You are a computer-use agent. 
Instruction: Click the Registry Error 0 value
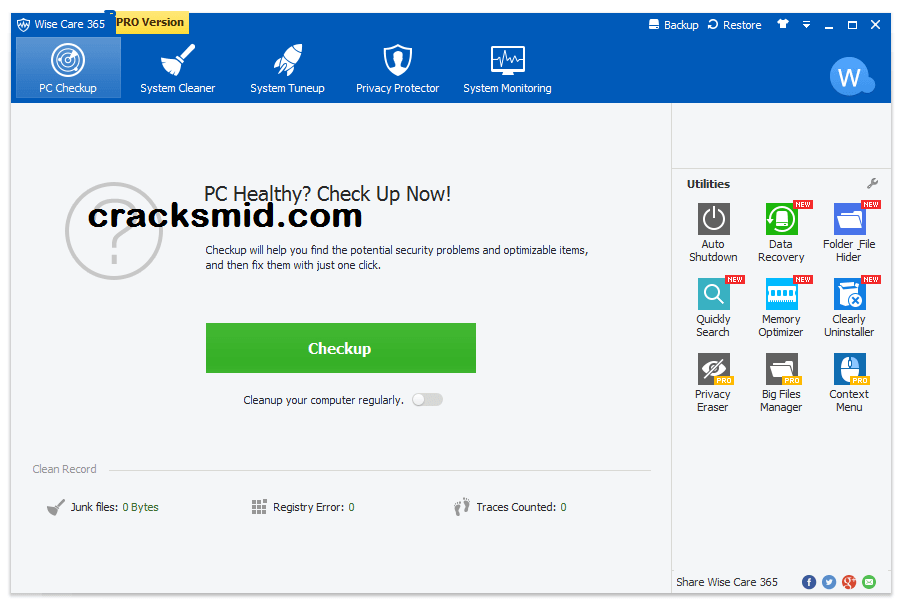pyautogui.click(x=351, y=507)
